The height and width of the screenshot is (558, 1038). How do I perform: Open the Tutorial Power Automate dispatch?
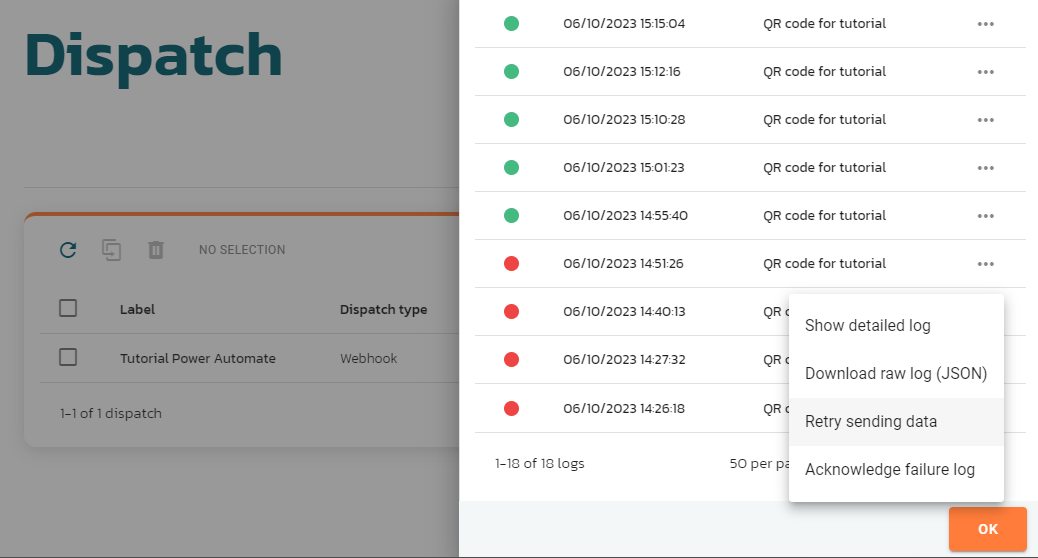[197, 358]
